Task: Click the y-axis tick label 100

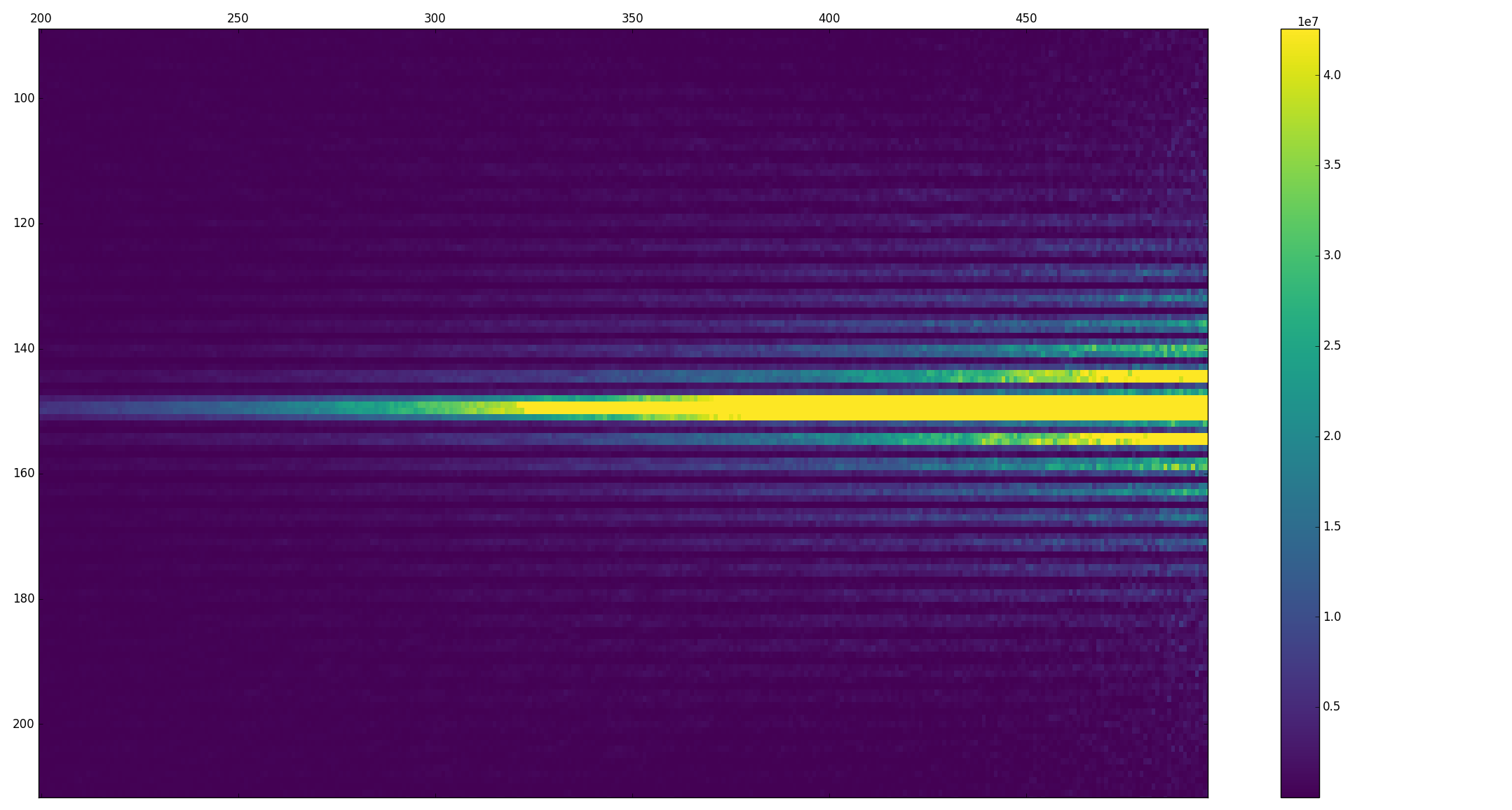Action: (24, 98)
